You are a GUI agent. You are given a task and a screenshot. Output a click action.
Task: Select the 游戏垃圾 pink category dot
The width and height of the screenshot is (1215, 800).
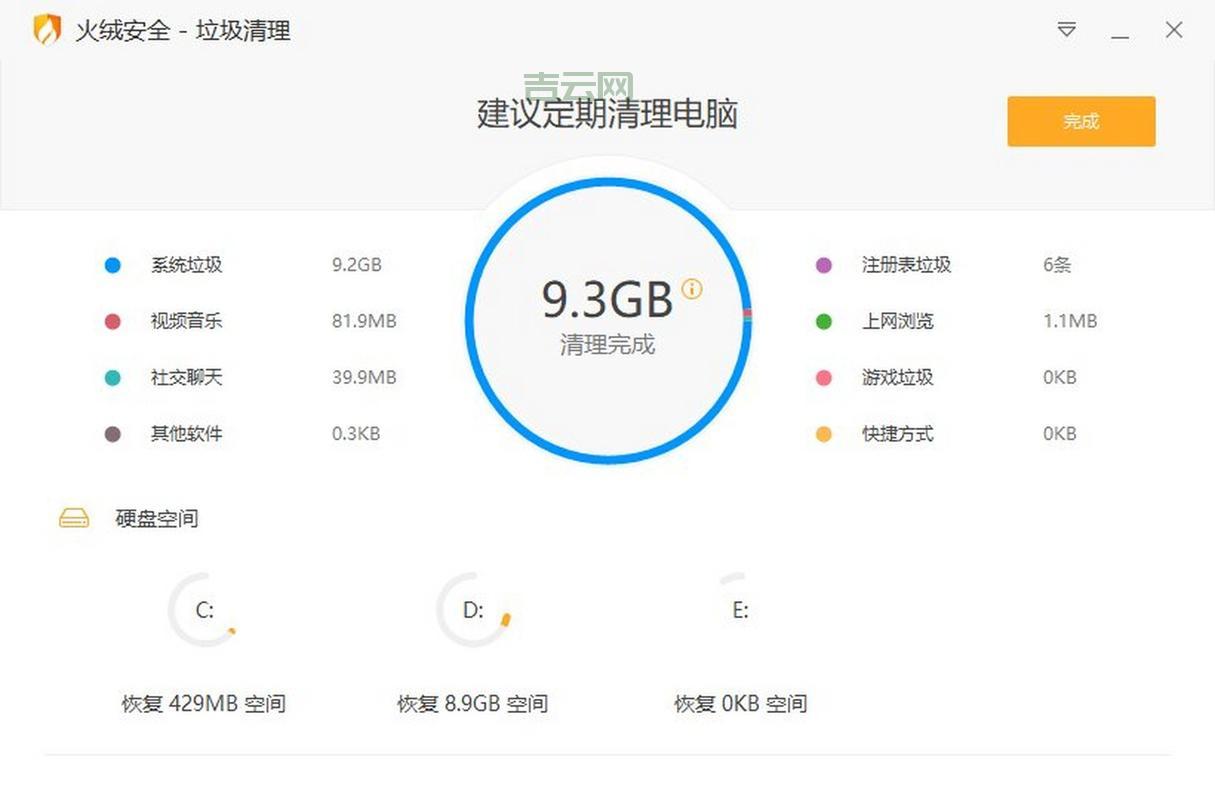pos(822,378)
